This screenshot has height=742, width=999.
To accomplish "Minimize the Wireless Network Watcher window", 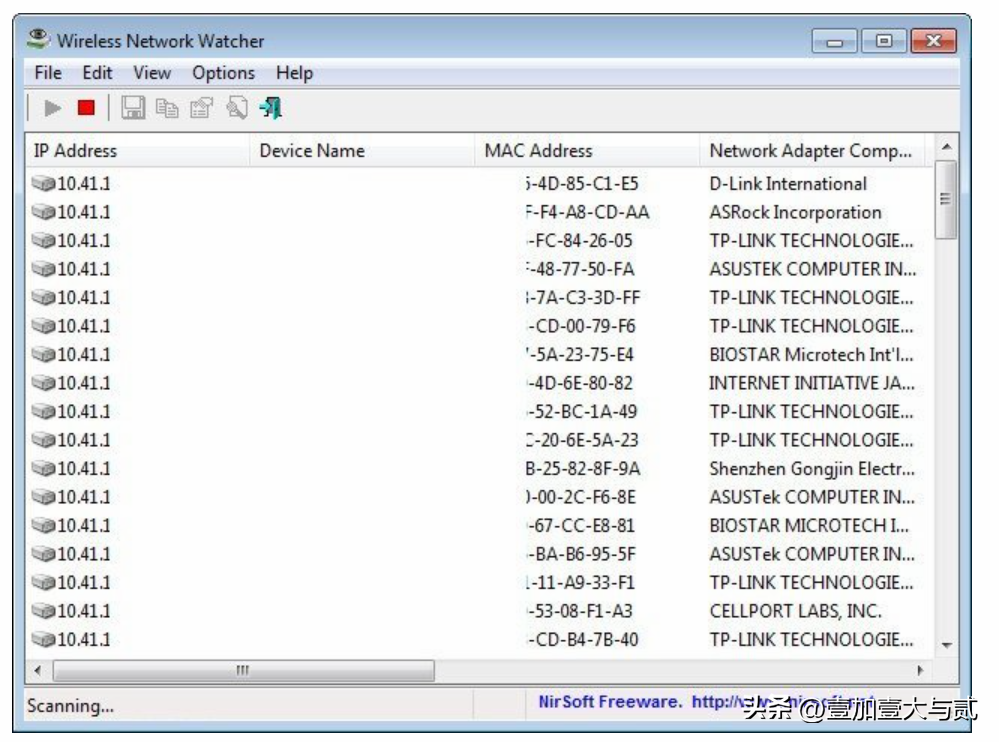I will 835,41.
